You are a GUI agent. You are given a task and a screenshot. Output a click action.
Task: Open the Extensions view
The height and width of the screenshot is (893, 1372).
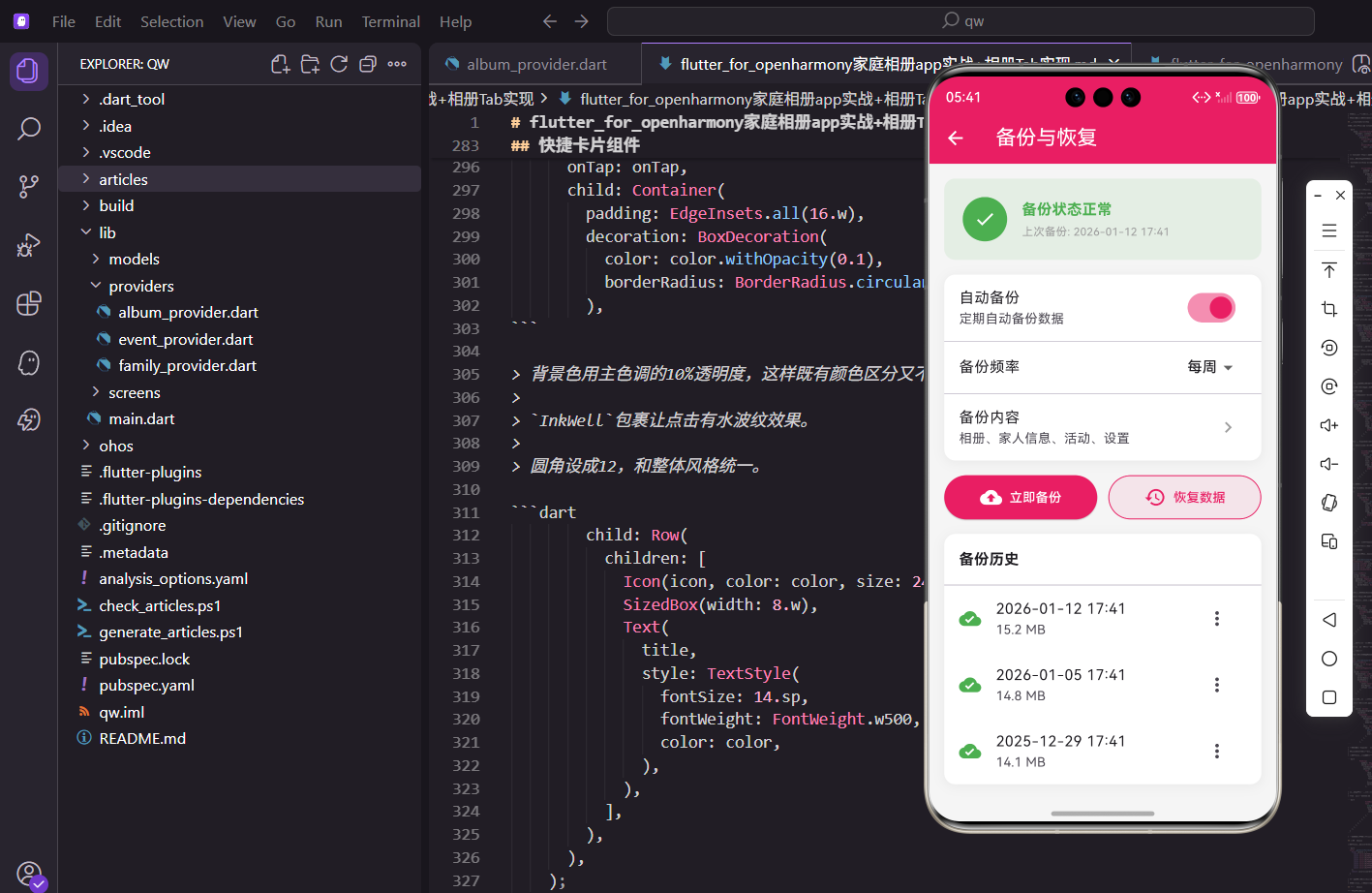tap(29, 303)
